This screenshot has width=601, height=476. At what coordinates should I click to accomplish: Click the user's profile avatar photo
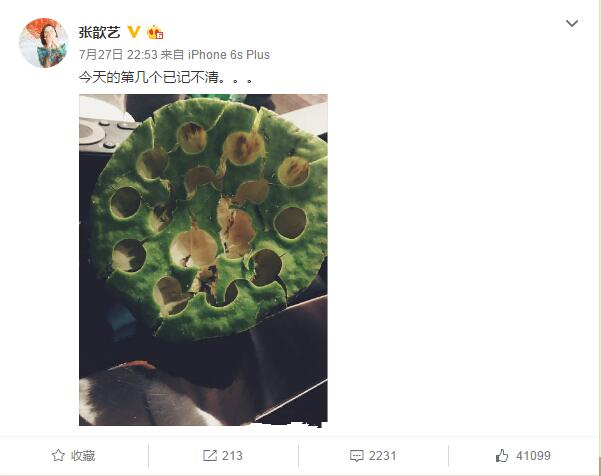(x=43, y=43)
